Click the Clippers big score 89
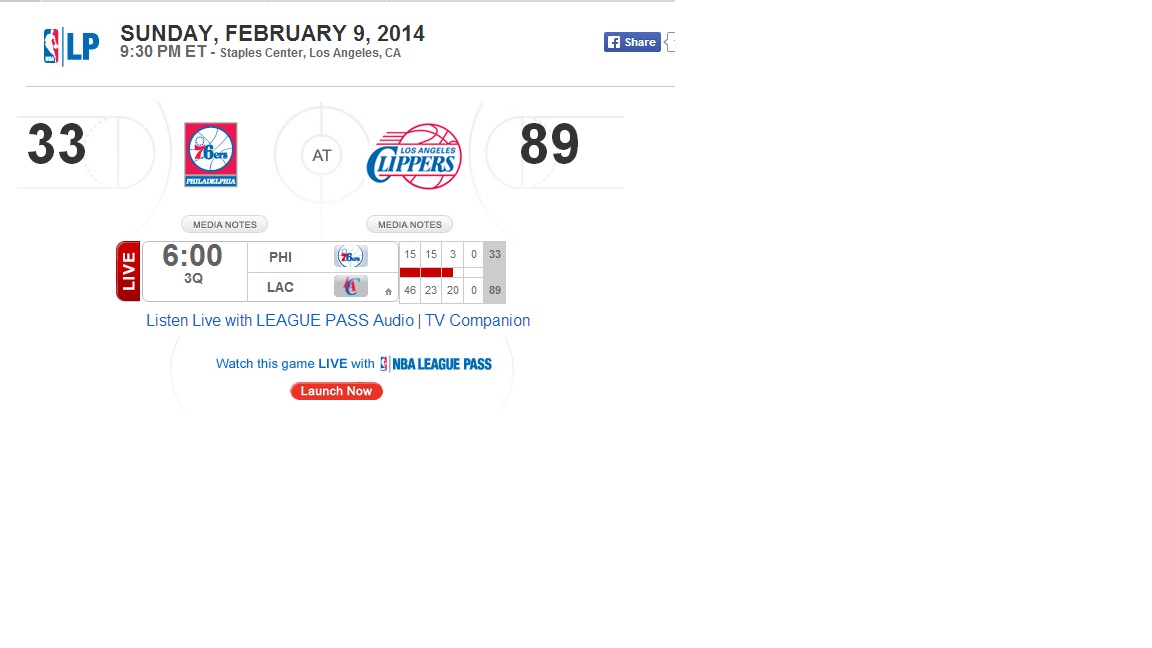The width and height of the screenshot is (1152, 648). [x=550, y=144]
